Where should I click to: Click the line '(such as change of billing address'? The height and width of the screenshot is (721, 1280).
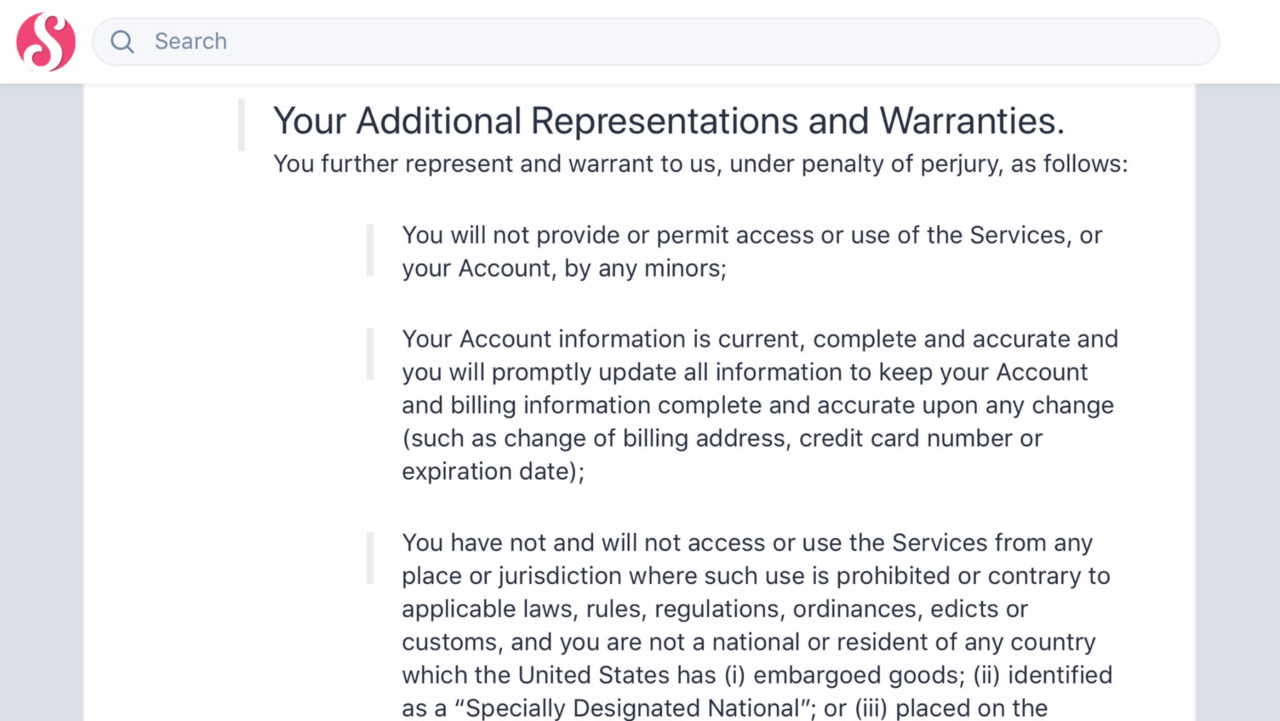click(x=722, y=438)
